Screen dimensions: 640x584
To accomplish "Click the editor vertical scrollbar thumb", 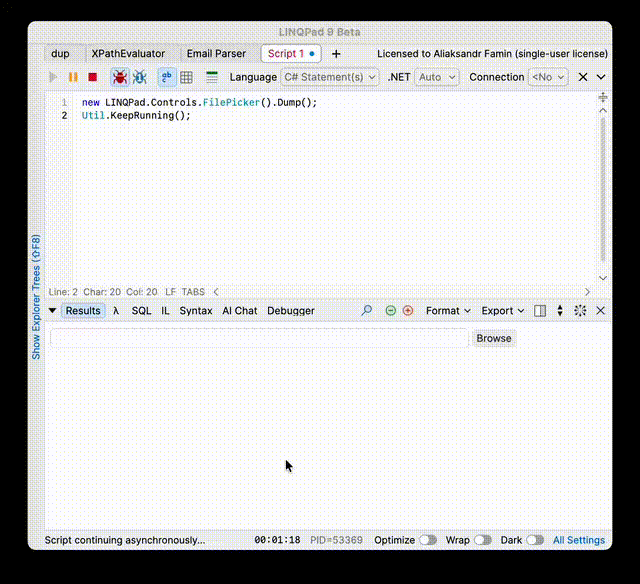I will [603, 190].
